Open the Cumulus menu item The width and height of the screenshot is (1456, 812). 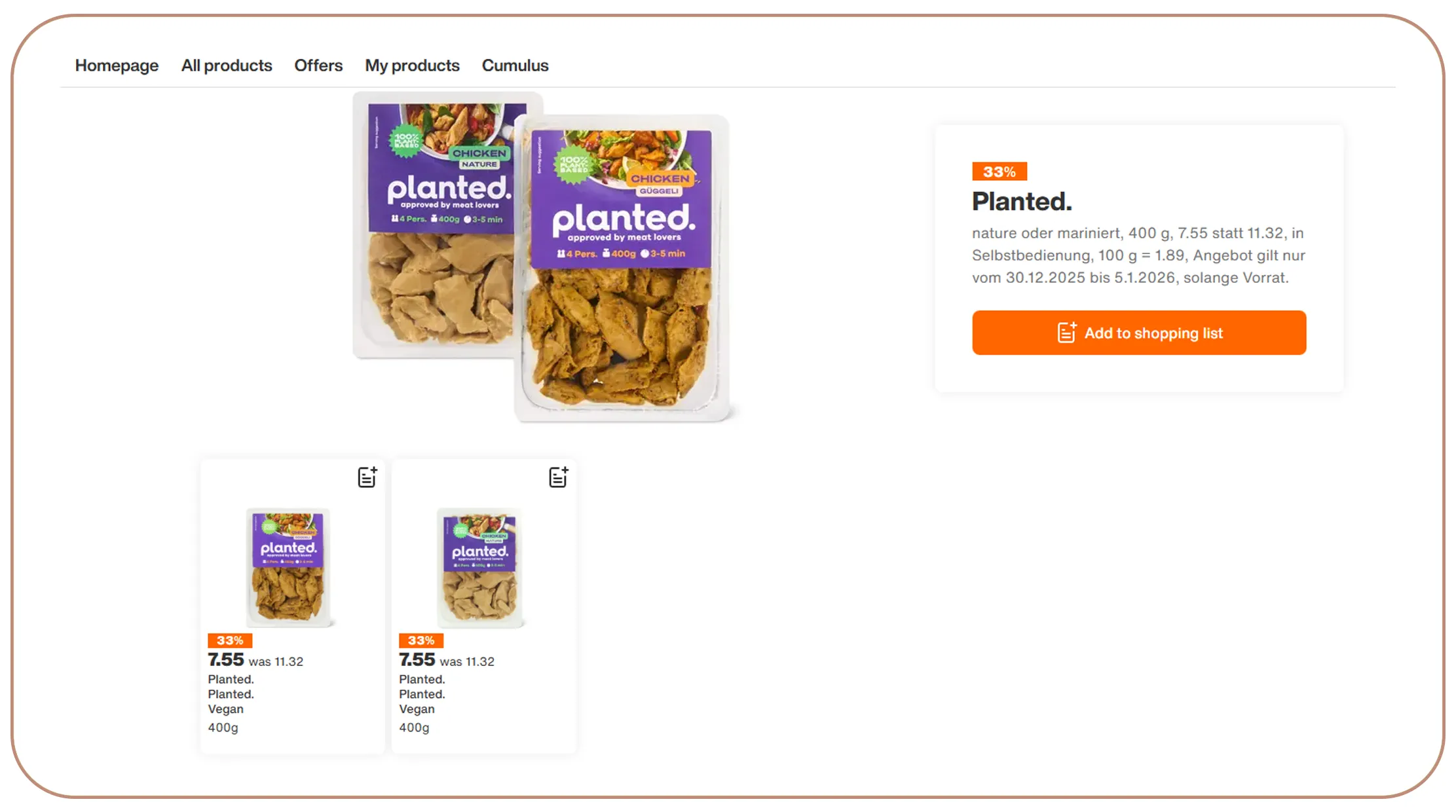[515, 65]
